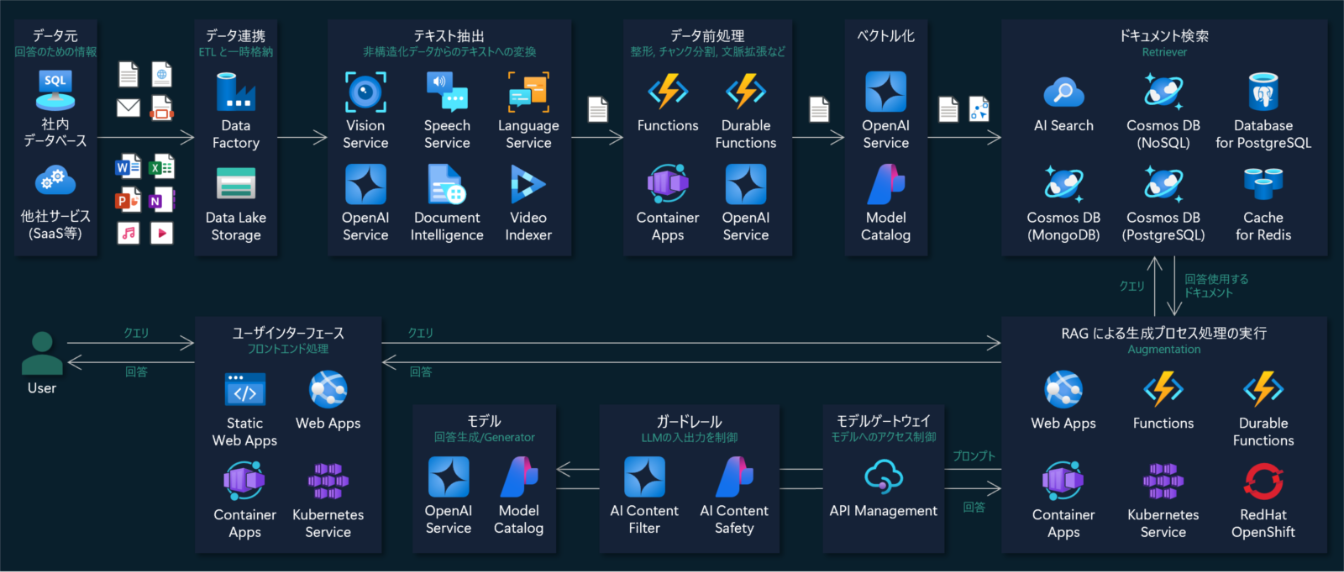Select the Cosmos DB (NoSQL) icon
Viewport: 1344px width, 572px height.
(x=1164, y=91)
